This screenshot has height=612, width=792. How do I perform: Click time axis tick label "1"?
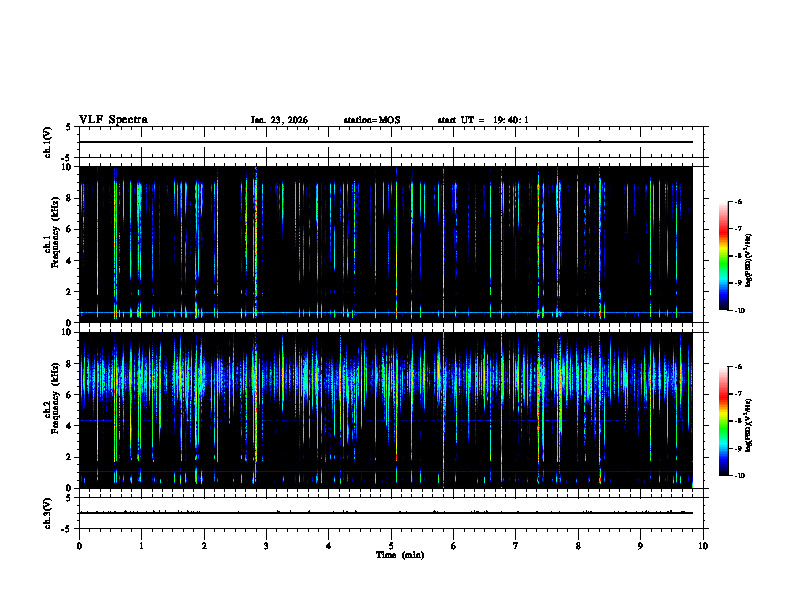click(x=141, y=546)
